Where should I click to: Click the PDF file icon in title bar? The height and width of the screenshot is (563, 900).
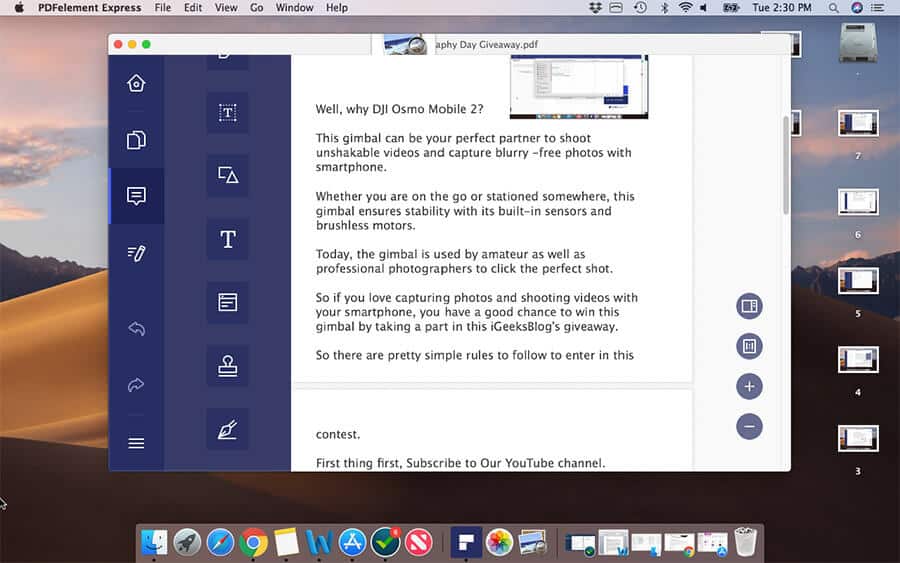(x=405, y=44)
